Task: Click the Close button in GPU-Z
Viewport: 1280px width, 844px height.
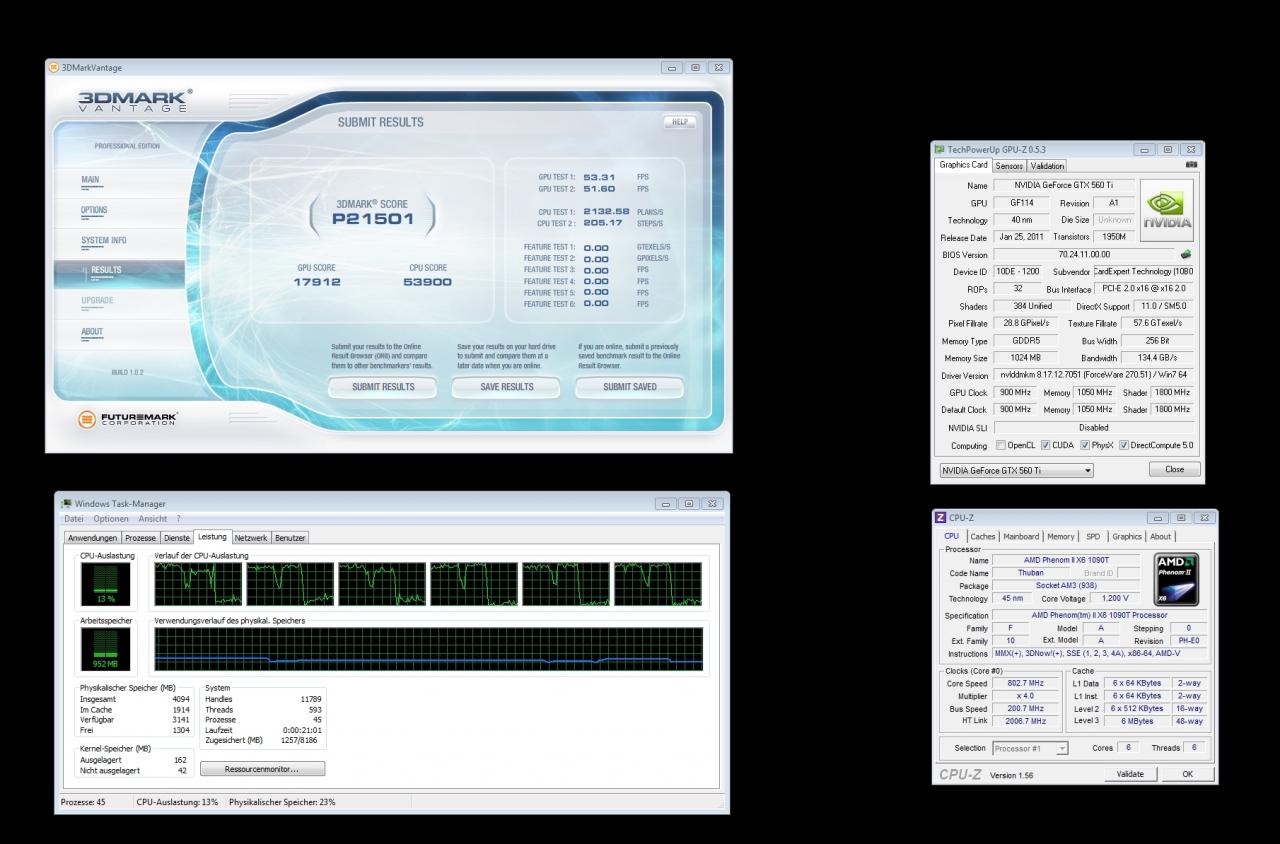Action: [x=1175, y=469]
